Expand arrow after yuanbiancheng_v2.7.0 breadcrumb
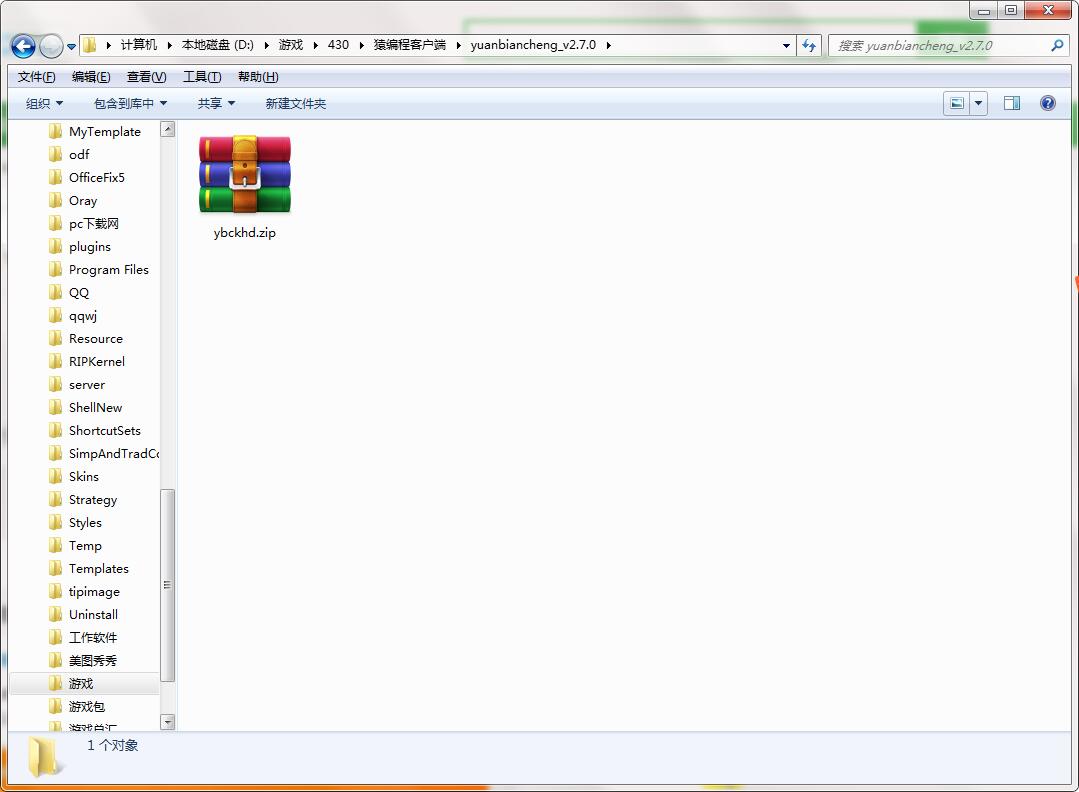1079x792 pixels. 608,45
